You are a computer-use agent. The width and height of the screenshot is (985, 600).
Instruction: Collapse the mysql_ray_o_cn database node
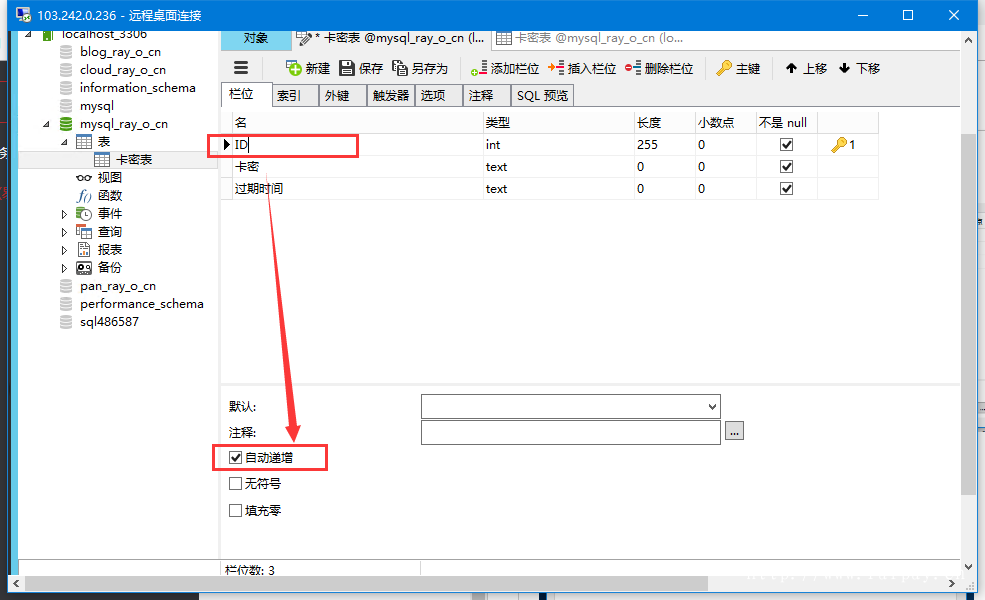46,124
